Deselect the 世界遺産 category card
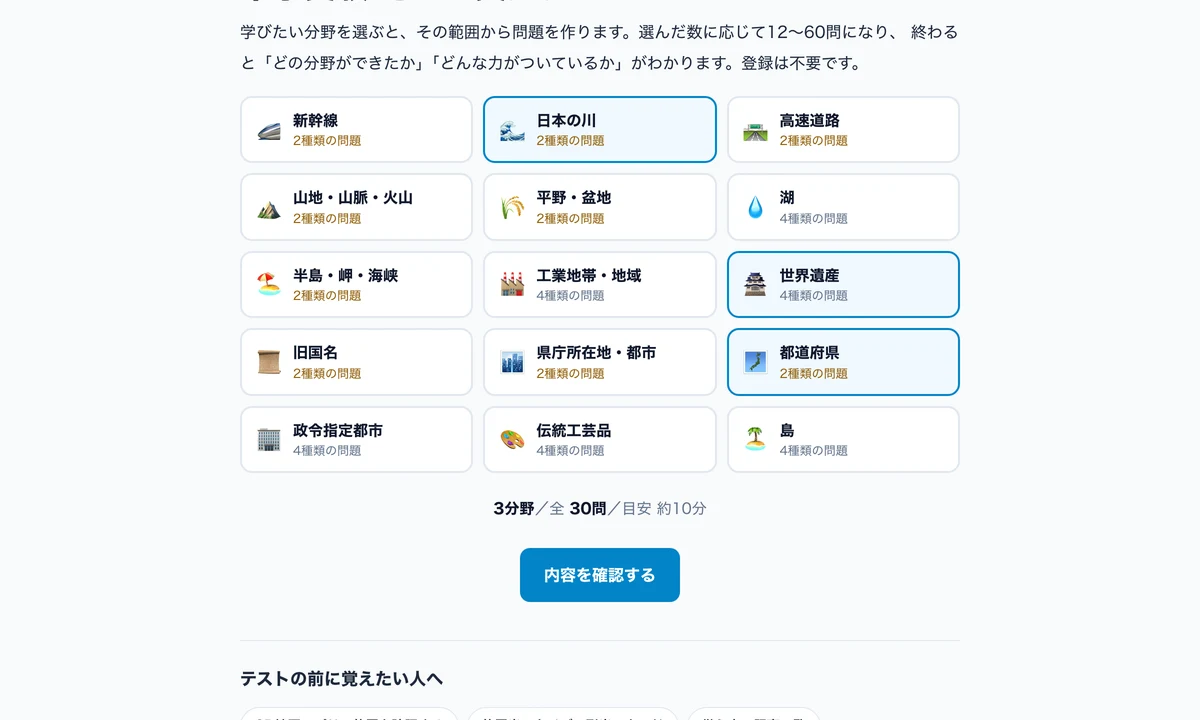 843,285
